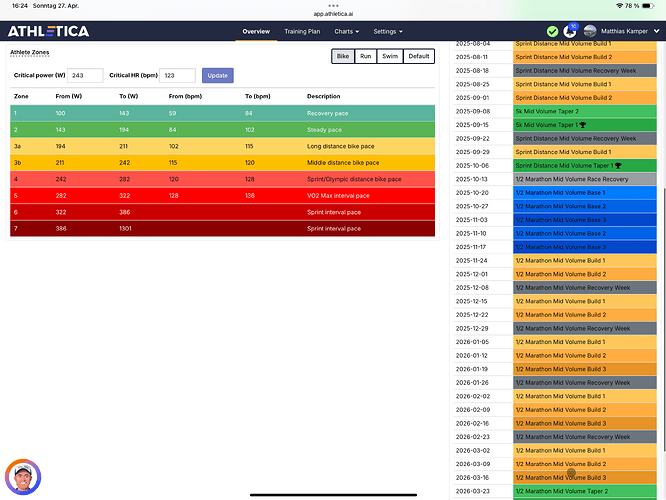Click the green checkmark status icon

tap(552, 32)
